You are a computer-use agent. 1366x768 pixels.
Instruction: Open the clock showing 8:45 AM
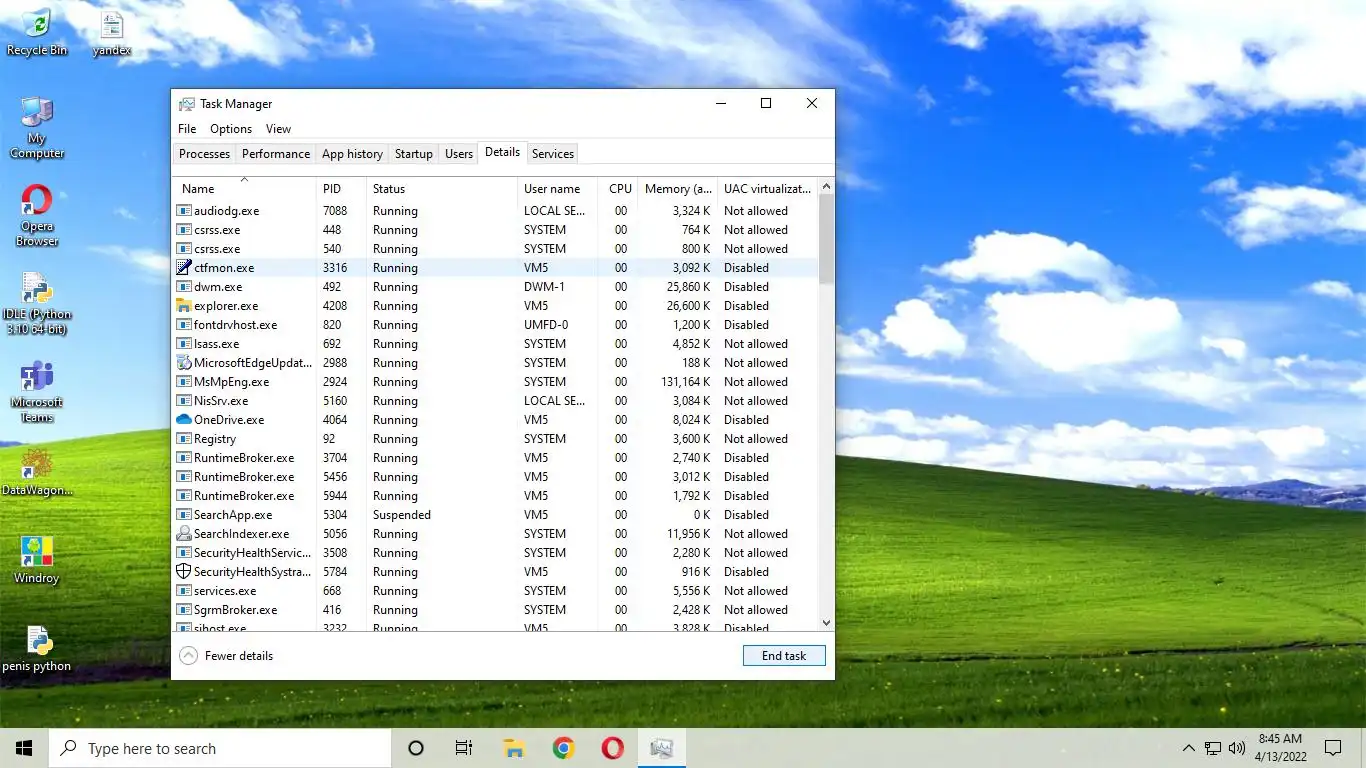tap(1280, 748)
